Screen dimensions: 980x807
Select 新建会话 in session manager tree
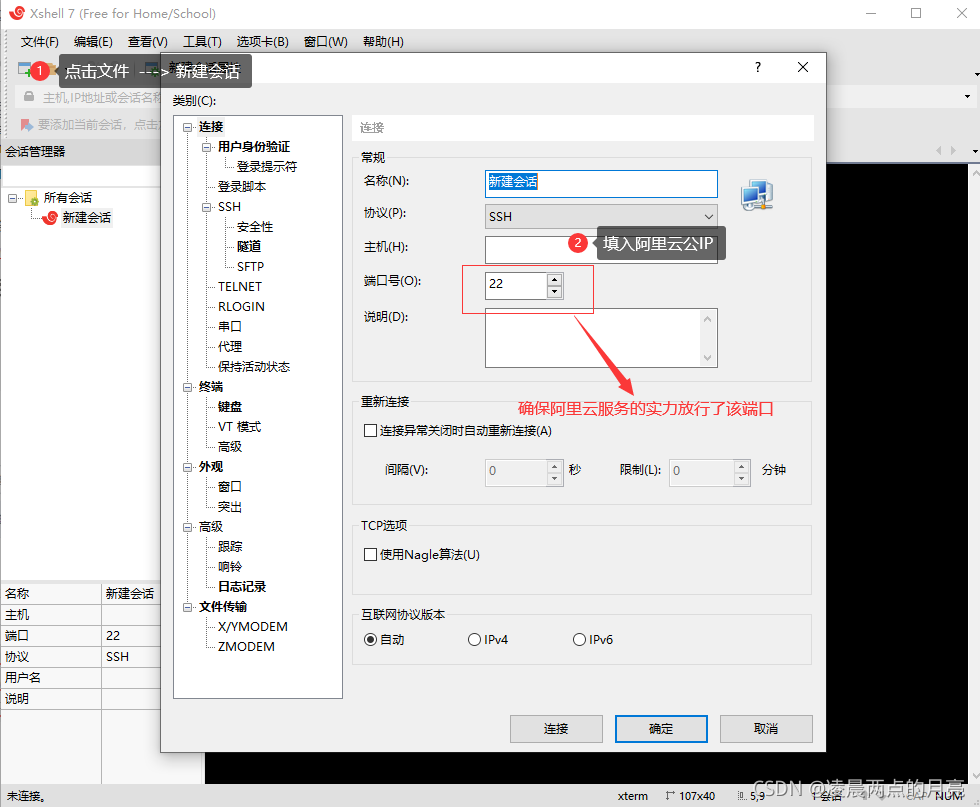click(x=86, y=218)
